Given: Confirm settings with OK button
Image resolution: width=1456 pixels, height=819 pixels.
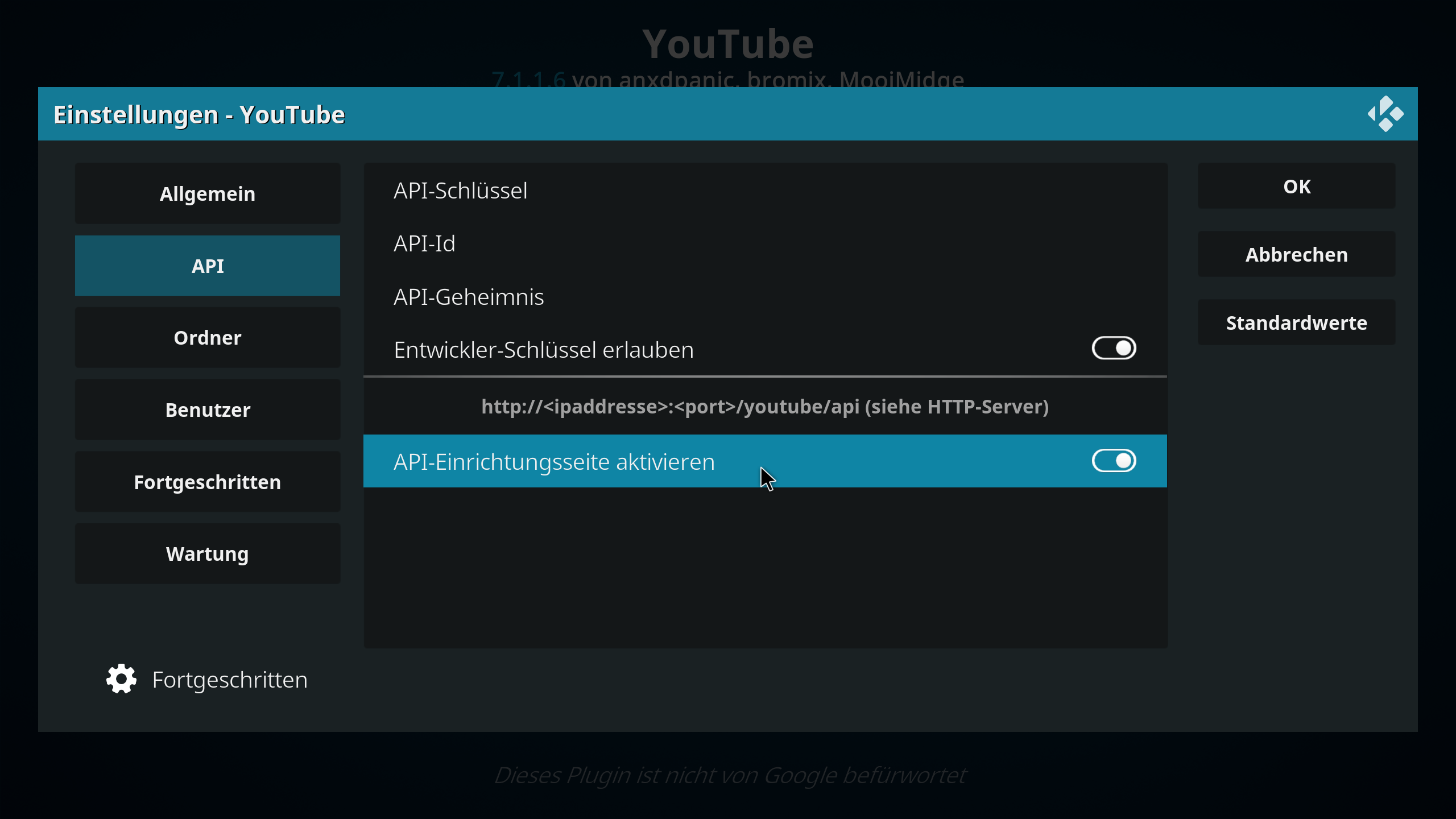Looking at the screenshot, I should coord(1296,187).
